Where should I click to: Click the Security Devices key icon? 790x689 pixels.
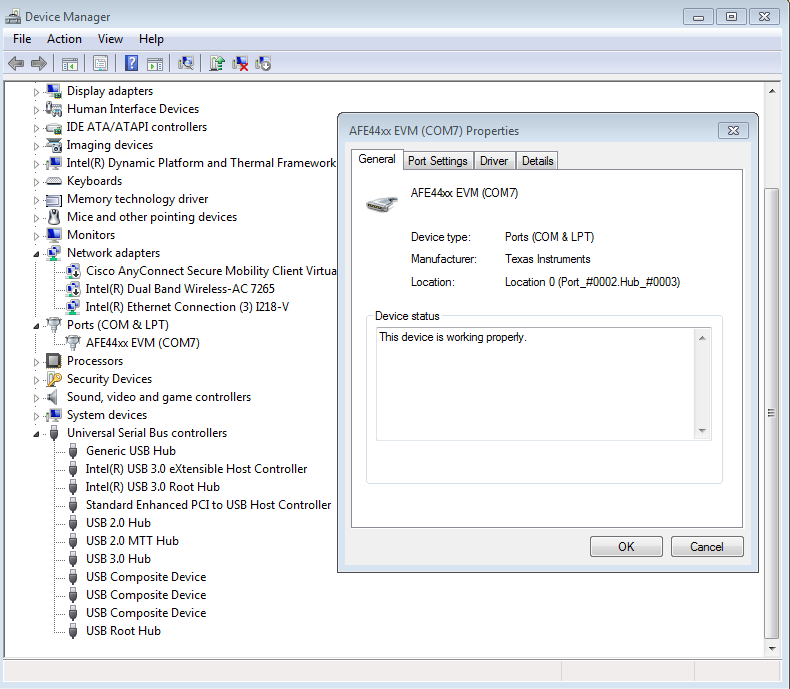(x=54, y=379)
